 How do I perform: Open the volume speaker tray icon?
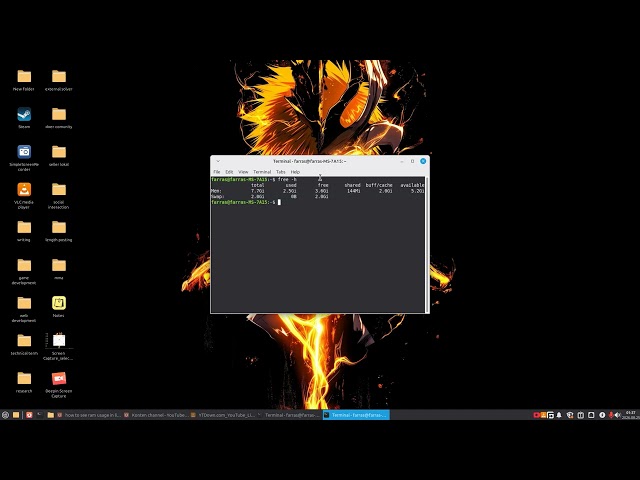click(618, 415)
